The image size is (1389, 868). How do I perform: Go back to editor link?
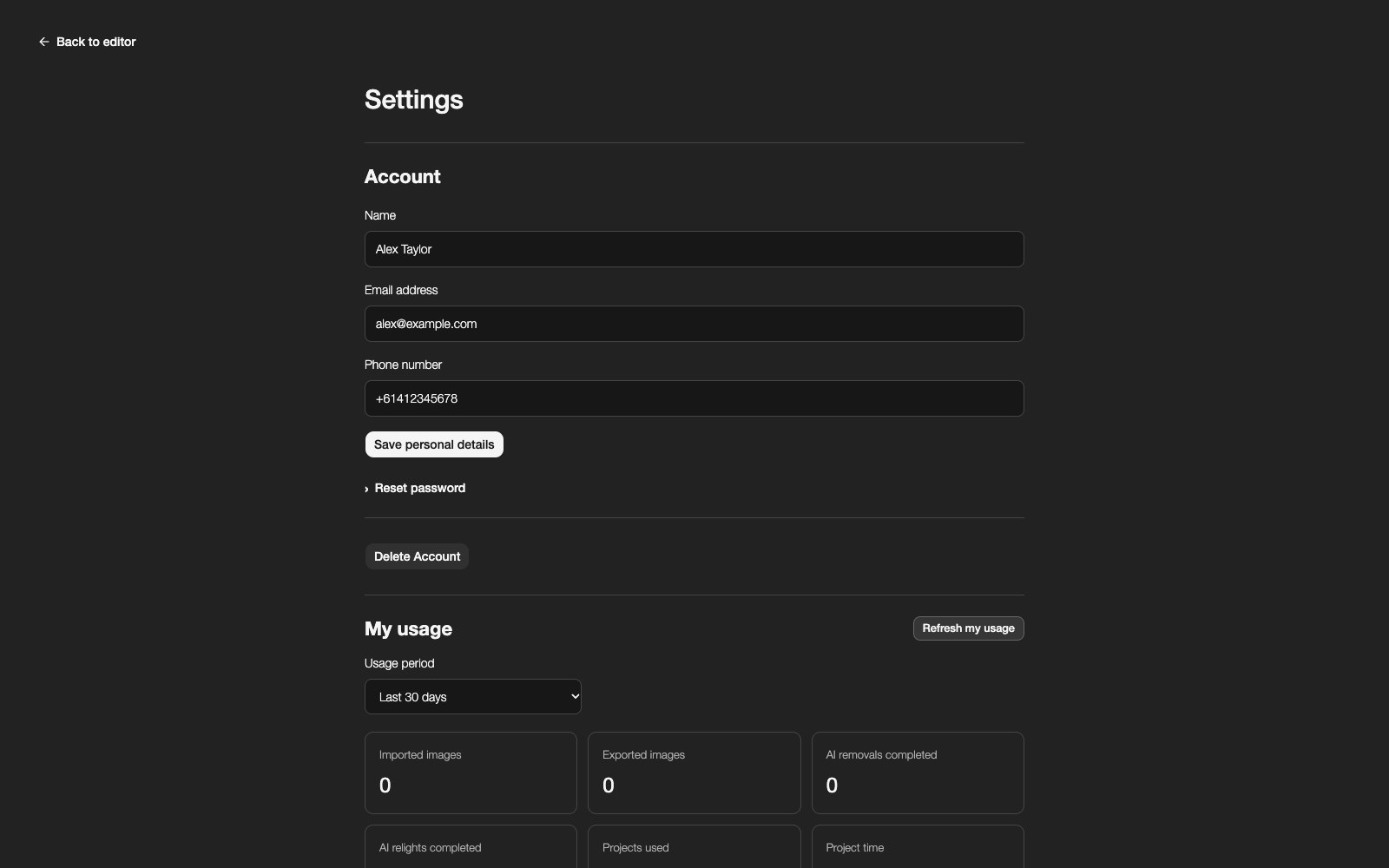coord(87,42)
